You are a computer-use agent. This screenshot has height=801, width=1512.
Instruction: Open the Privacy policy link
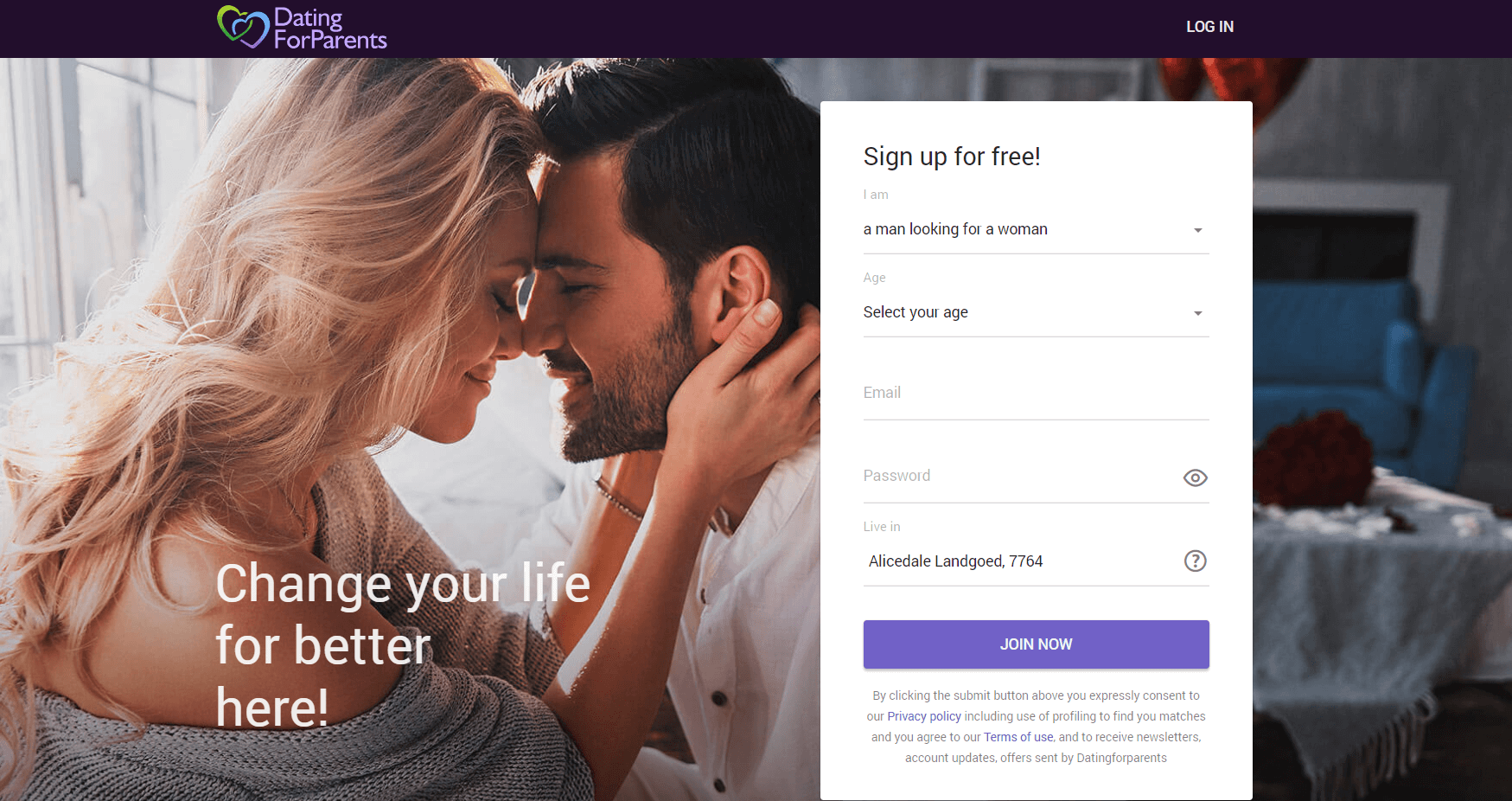924,716
